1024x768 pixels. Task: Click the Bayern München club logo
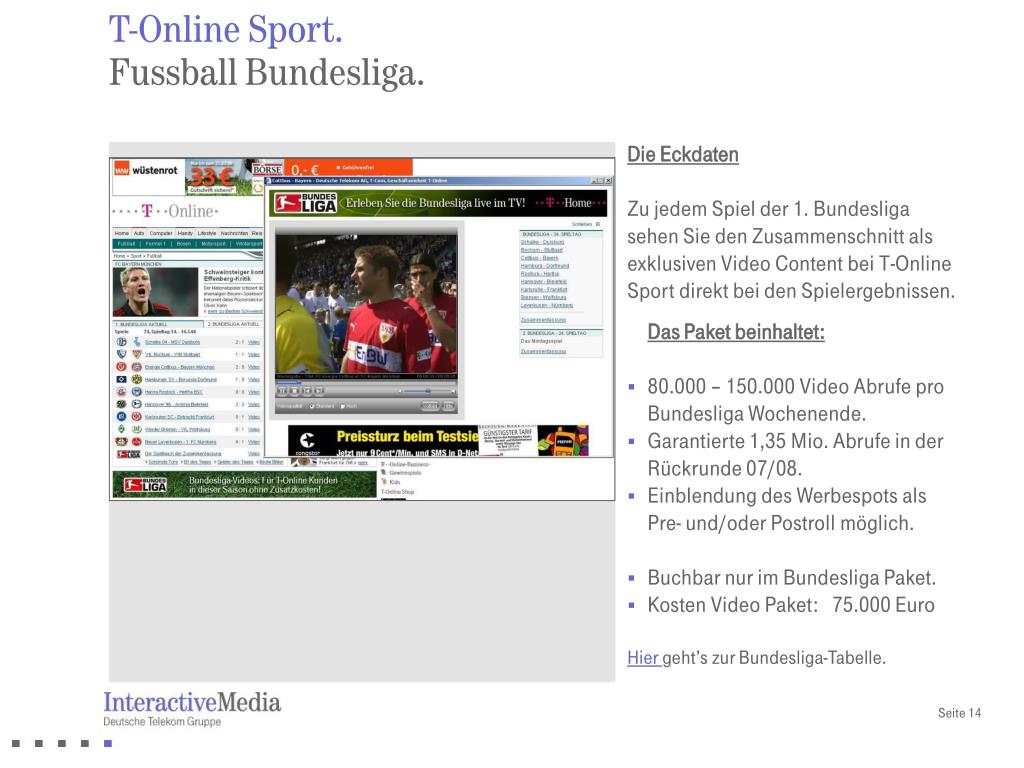coord(136,367)
